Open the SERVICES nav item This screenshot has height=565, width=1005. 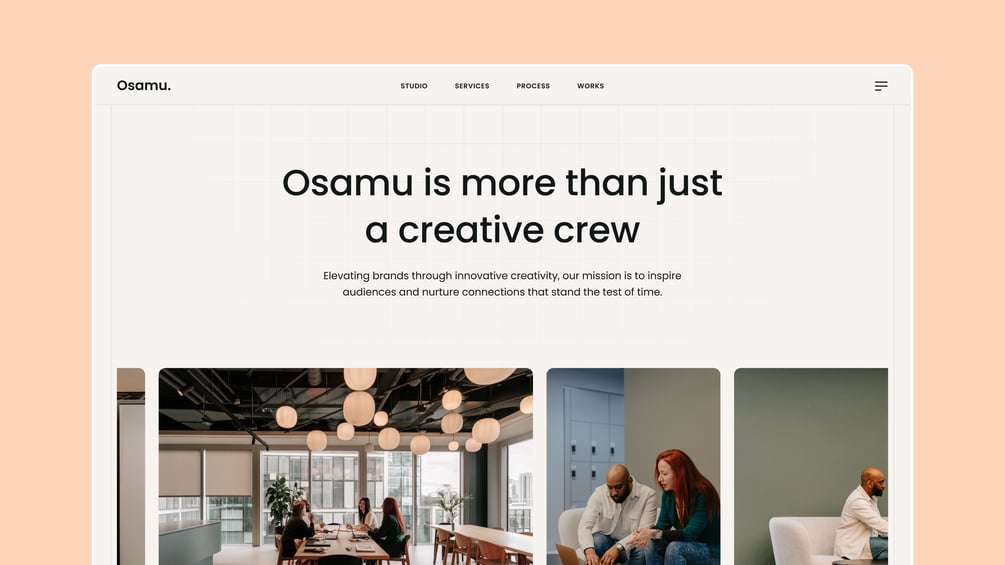click(x=472, y=86)
